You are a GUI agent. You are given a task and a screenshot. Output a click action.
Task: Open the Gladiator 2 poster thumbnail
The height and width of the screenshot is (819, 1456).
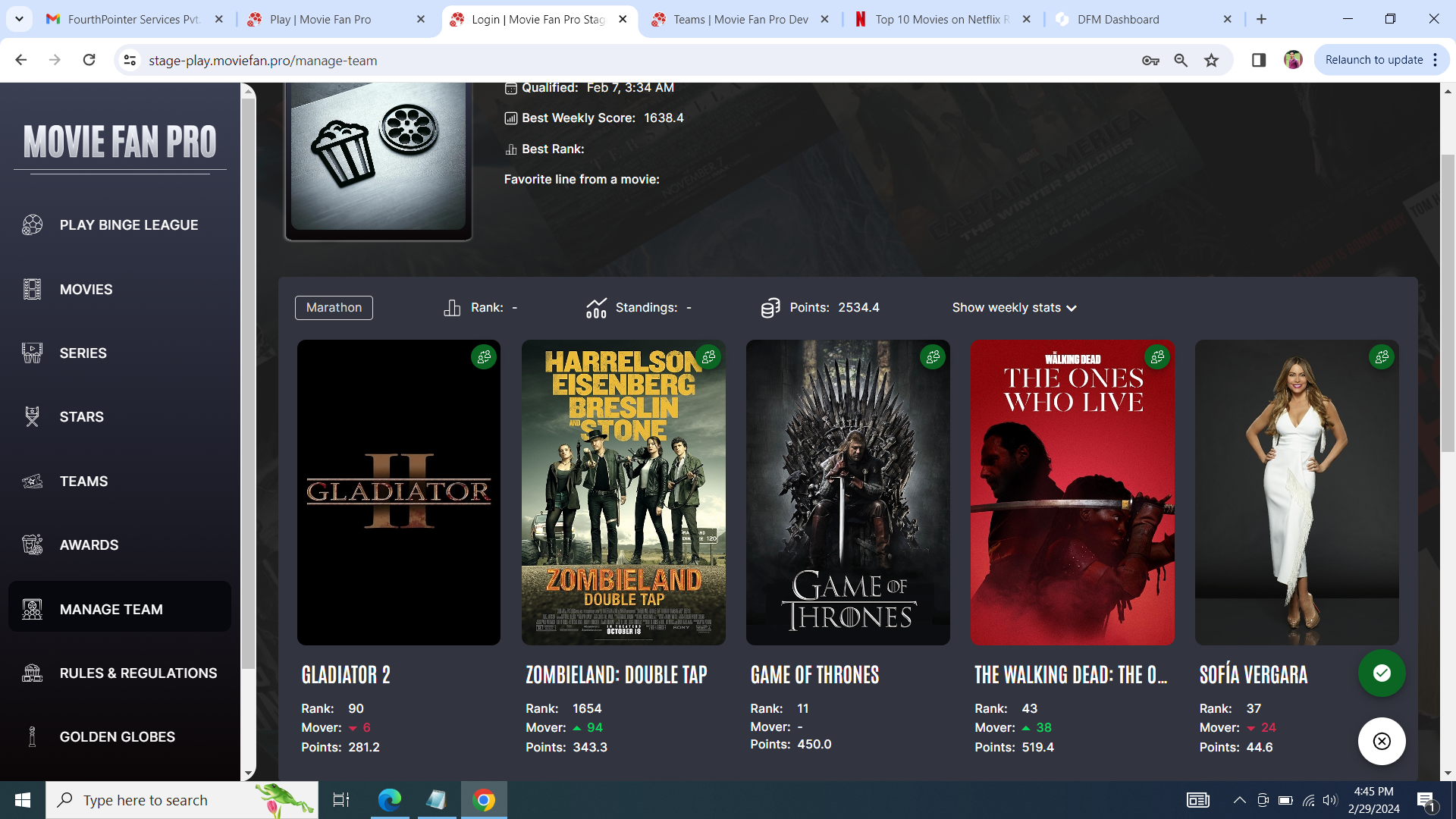[x=399, y=493]
